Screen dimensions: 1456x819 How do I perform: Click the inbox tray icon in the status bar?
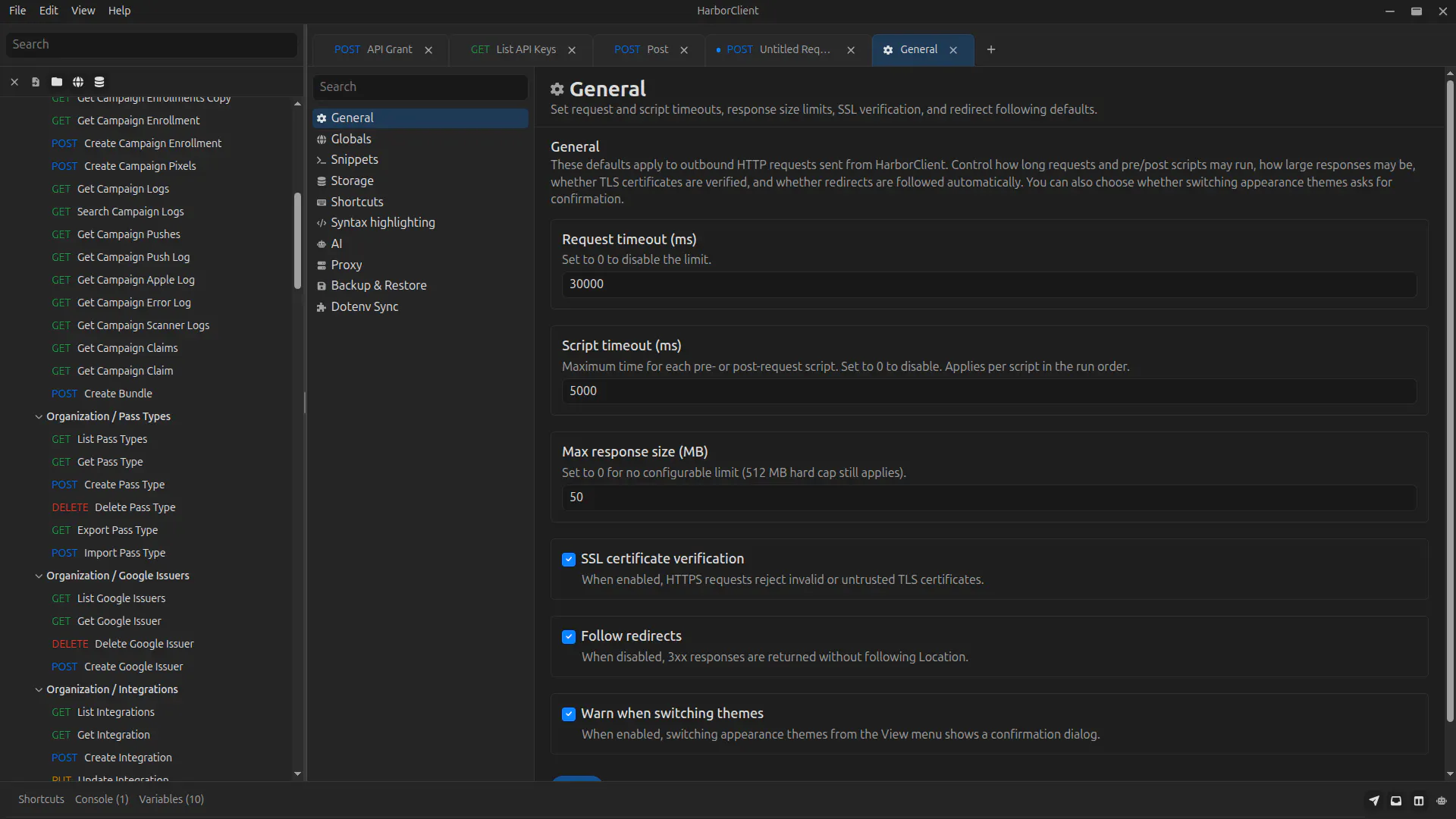(x=1396, y=800)
